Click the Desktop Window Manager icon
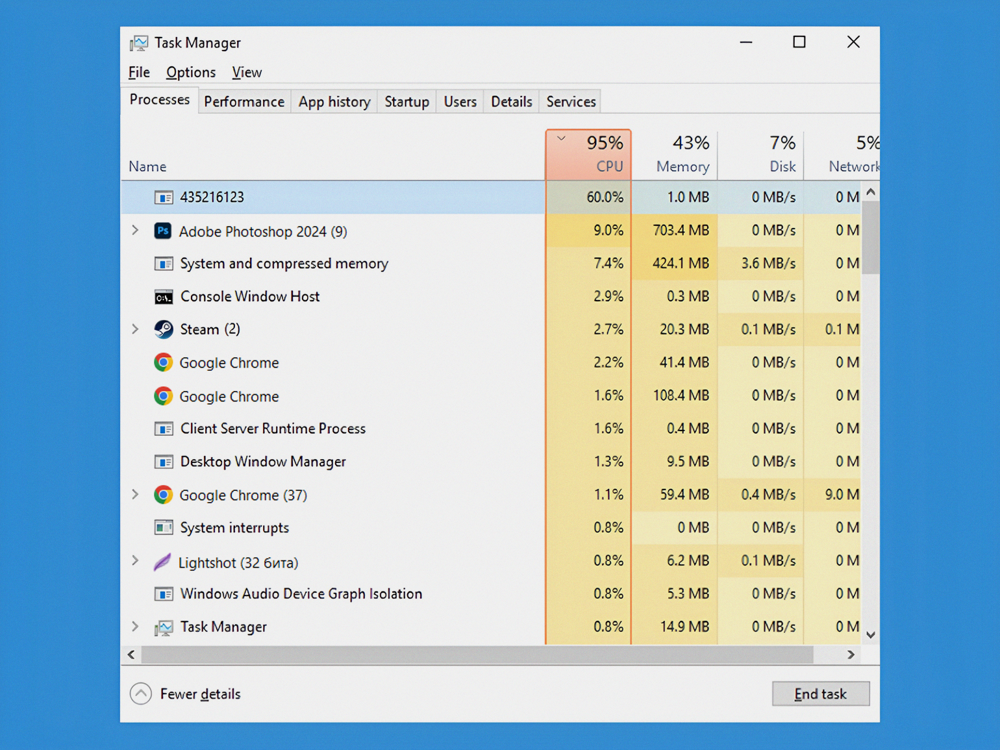Image resolution: width=1000 pixels, height=750 pixels. [x=163, y=462]
